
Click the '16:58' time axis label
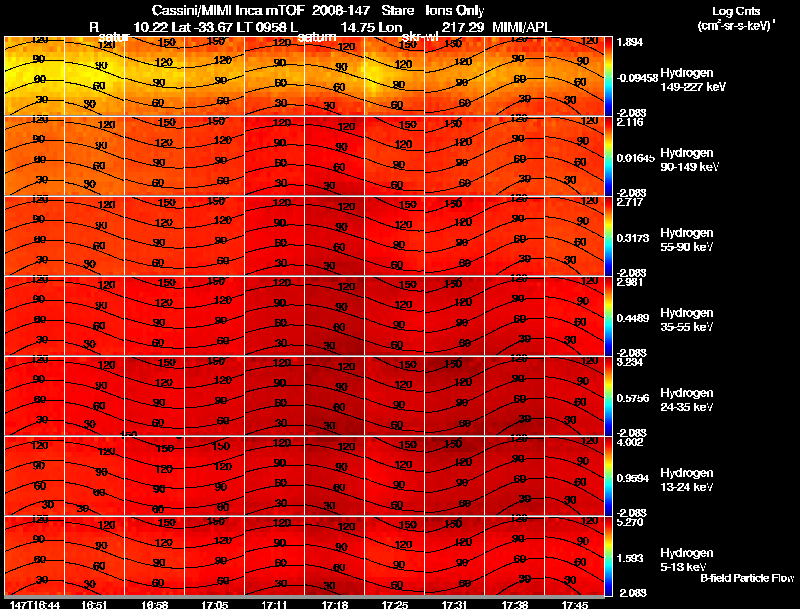pos(155,605)
